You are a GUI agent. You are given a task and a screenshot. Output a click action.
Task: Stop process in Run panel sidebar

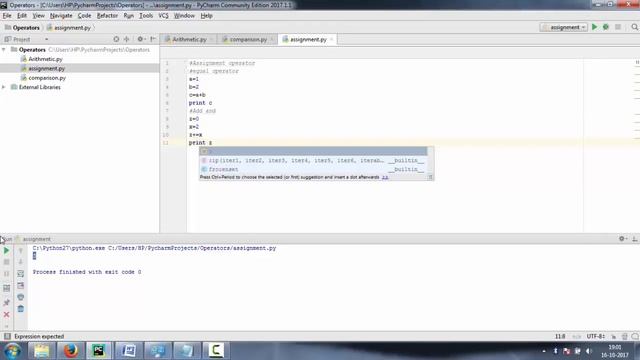coord(7,262)
